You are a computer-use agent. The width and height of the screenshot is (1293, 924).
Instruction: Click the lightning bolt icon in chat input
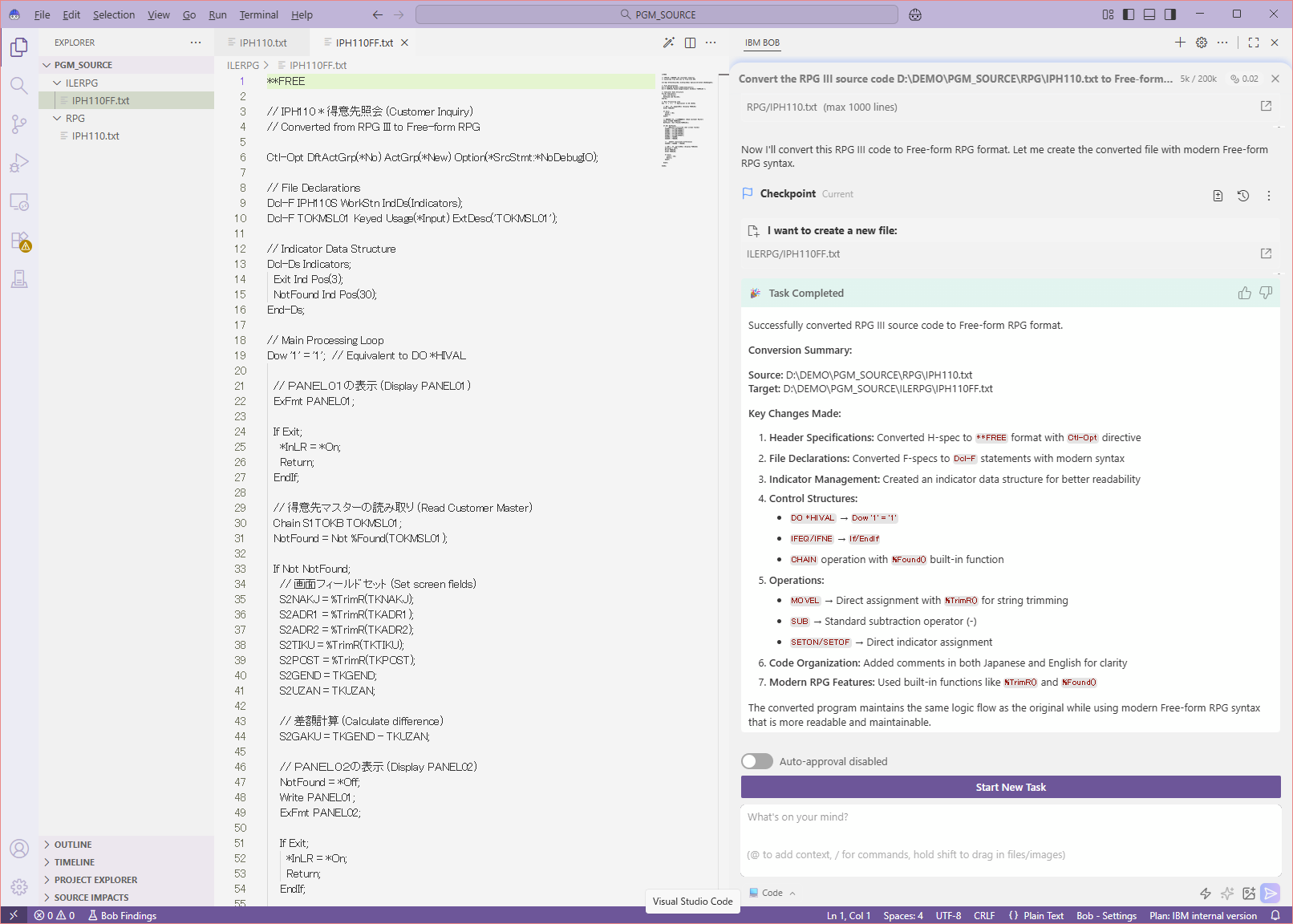(1205, 894)
